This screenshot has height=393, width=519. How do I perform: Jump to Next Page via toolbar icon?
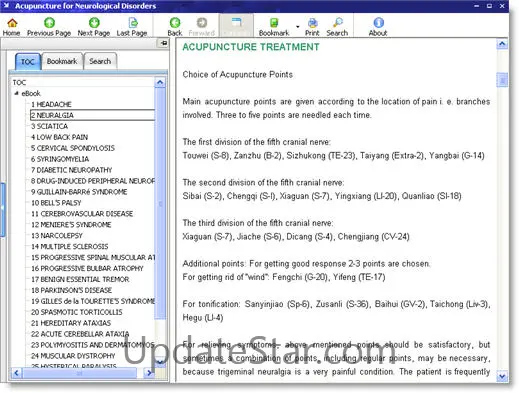94,23
